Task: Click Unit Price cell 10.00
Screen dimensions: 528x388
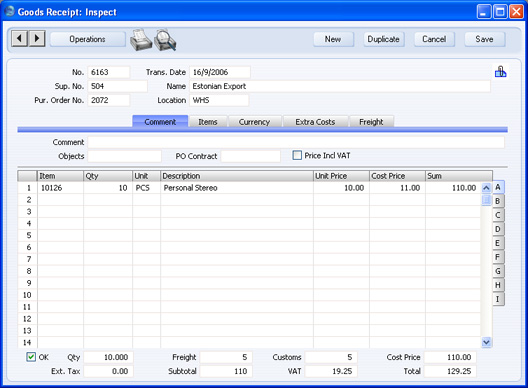Action: tap(341, 188)
